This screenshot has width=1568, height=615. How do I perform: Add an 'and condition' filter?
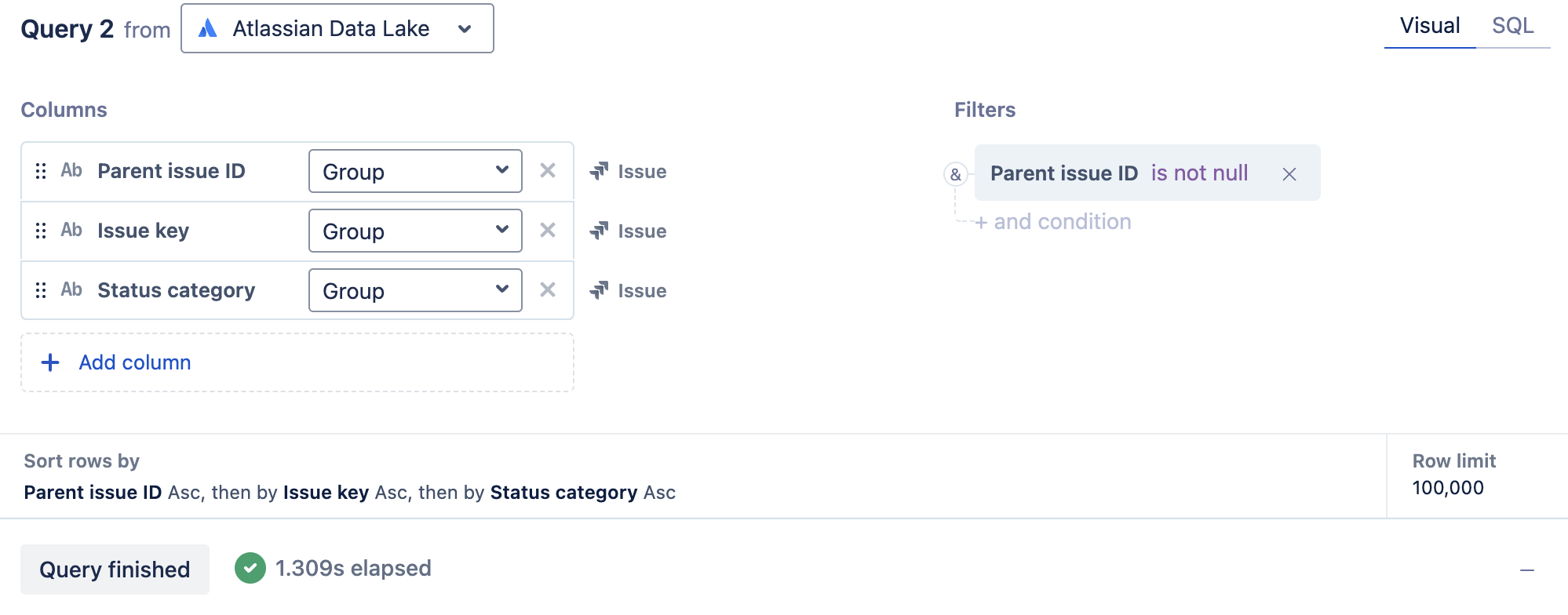coord(1054,222)
